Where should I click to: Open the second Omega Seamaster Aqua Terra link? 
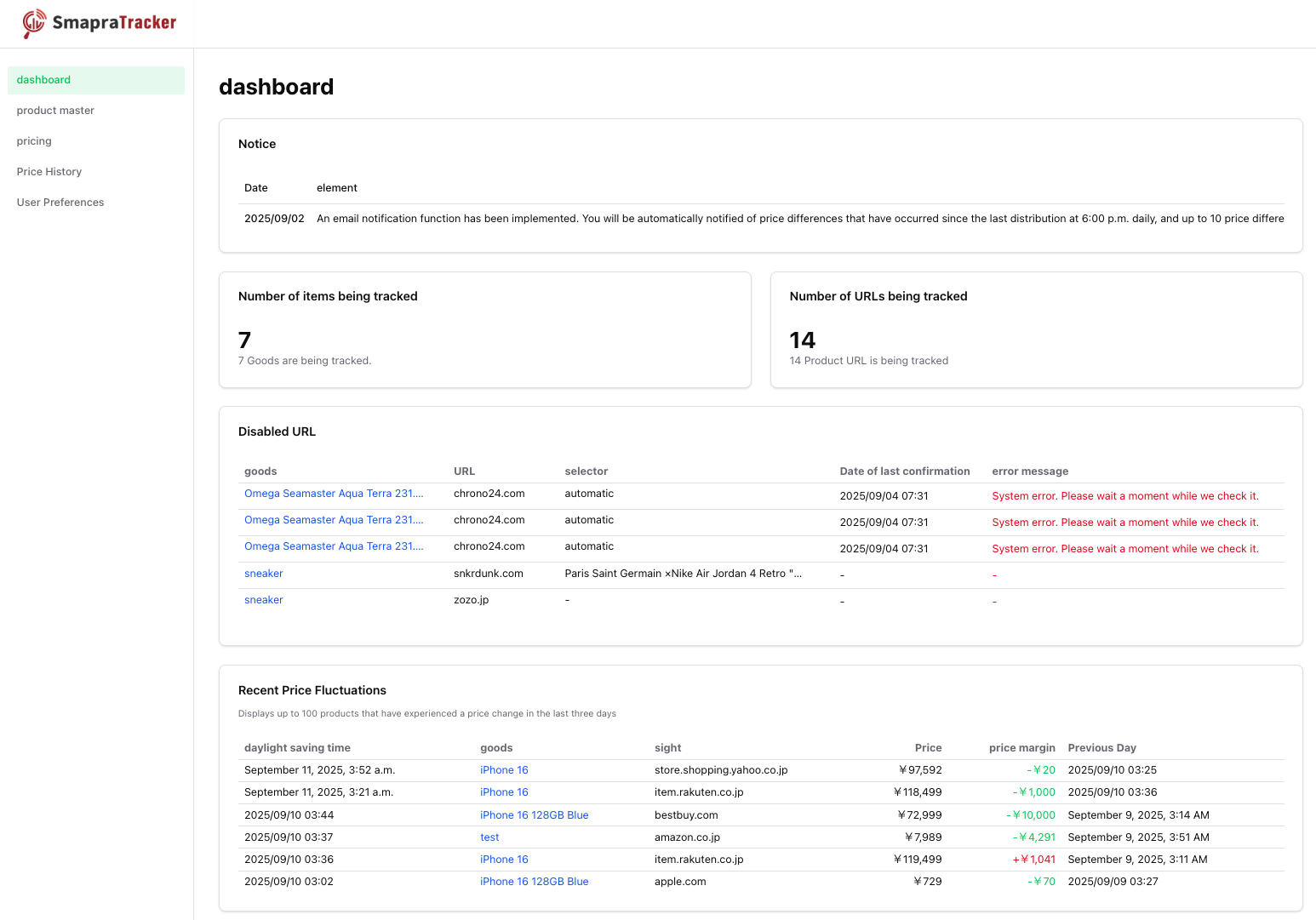333,519
